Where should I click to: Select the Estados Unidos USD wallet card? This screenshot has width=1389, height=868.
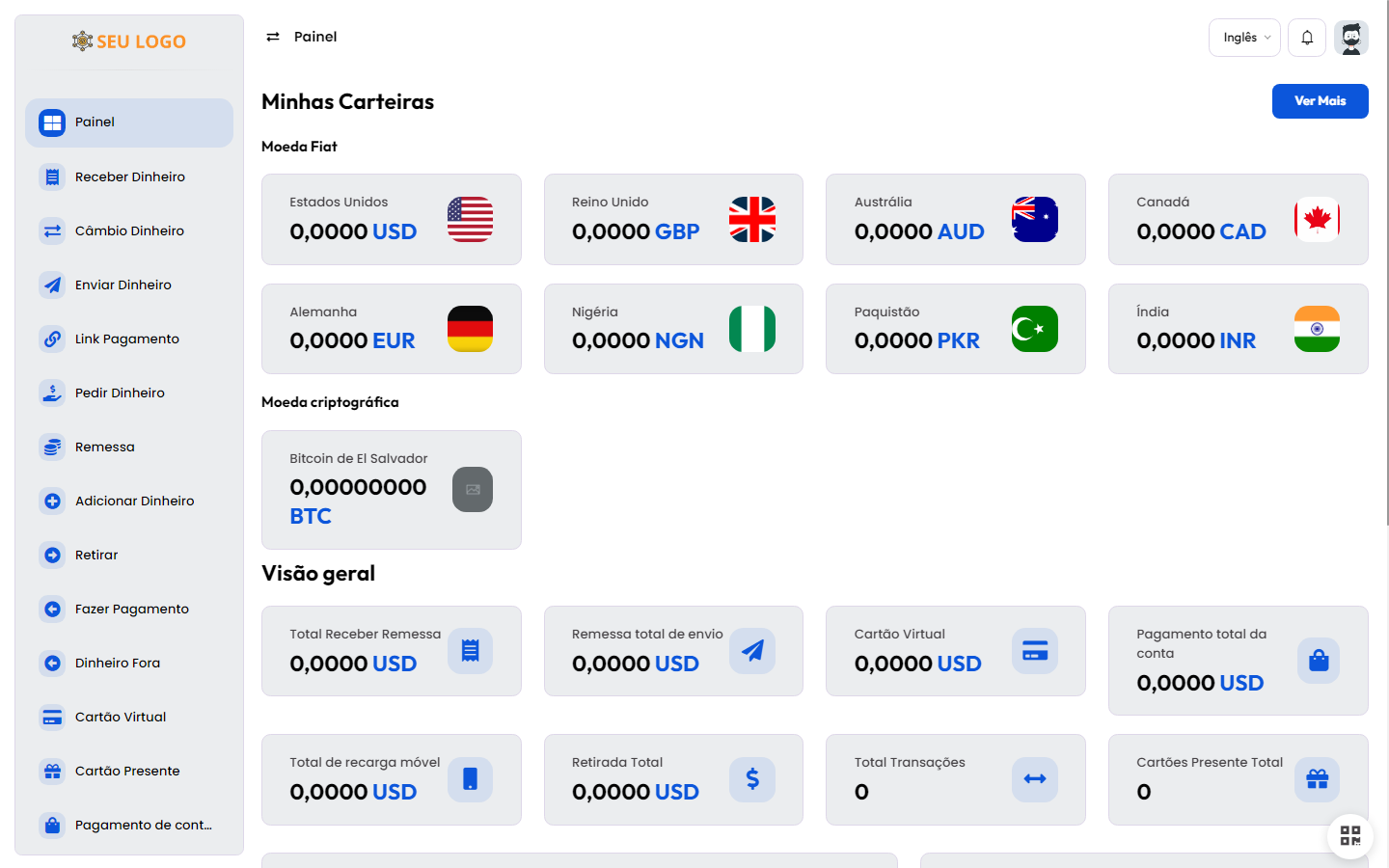point(391,219)
